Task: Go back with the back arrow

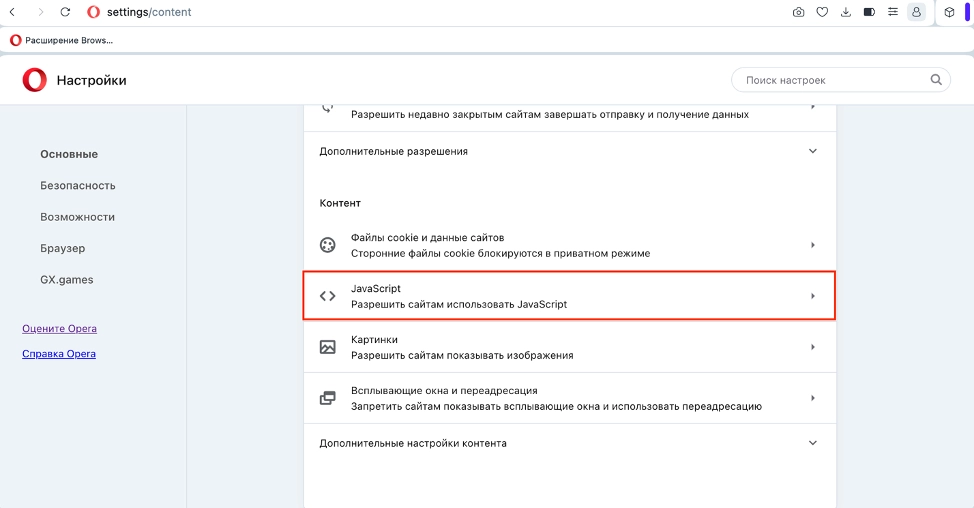Action: tap(12, 12)
